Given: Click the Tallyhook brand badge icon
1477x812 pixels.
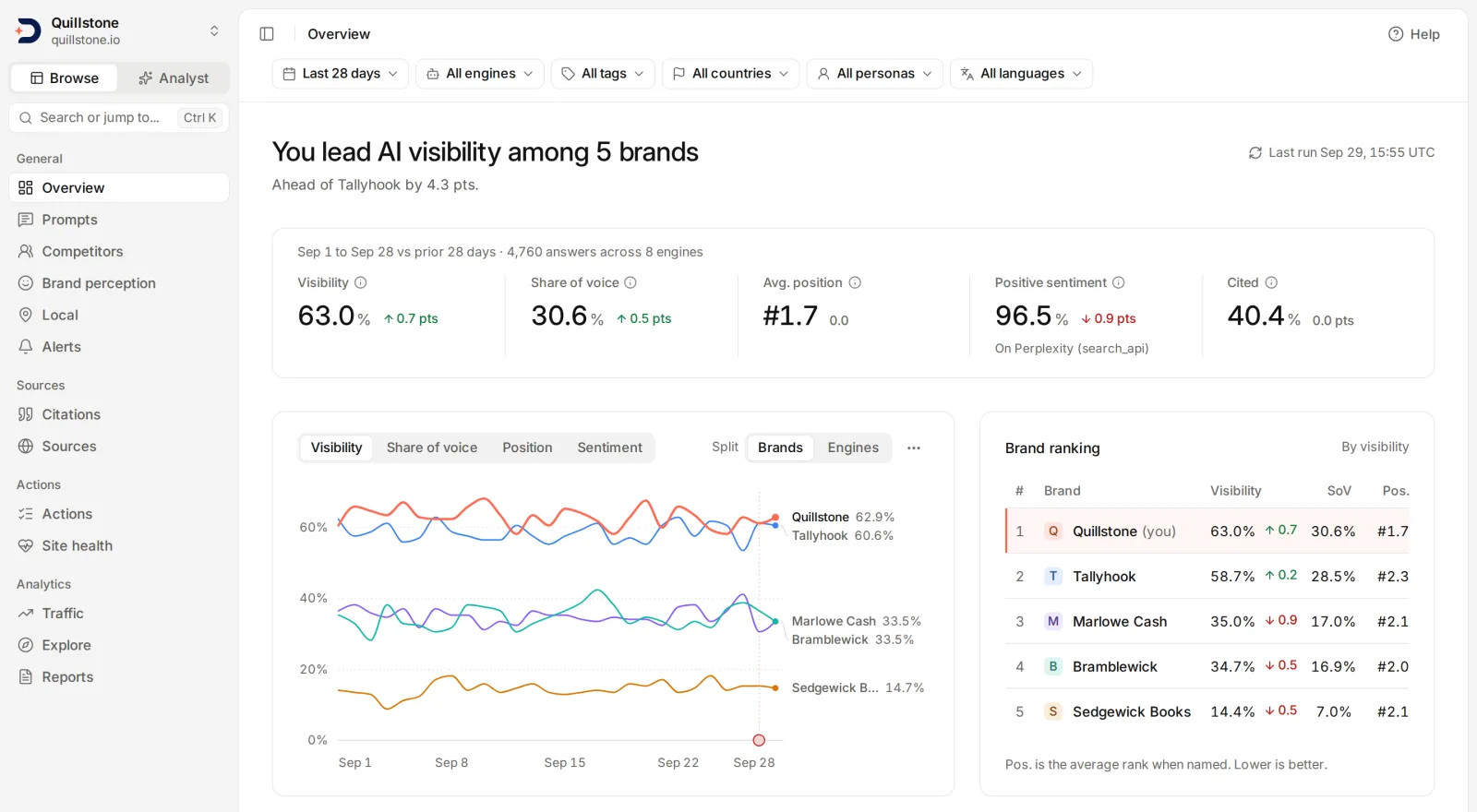Looking at the screenshot, I should tap(1053, 576).
